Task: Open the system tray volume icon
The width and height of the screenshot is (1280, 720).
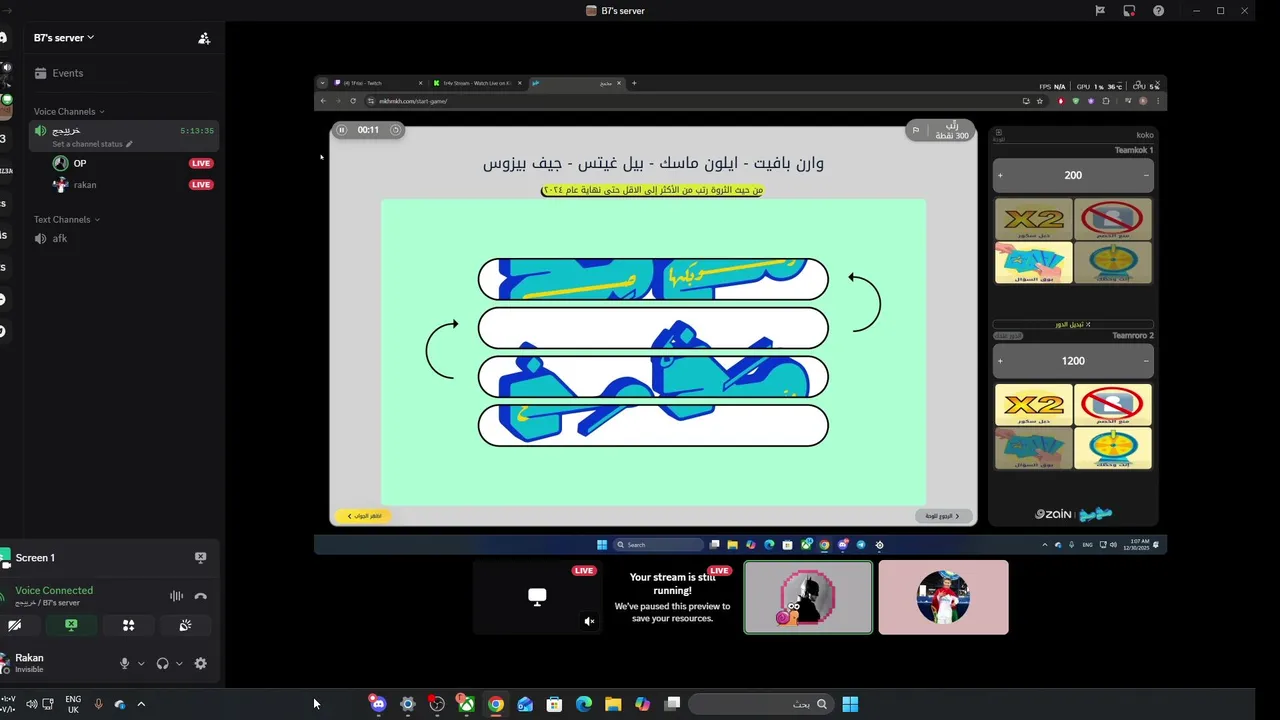Action: click(32, 704)
